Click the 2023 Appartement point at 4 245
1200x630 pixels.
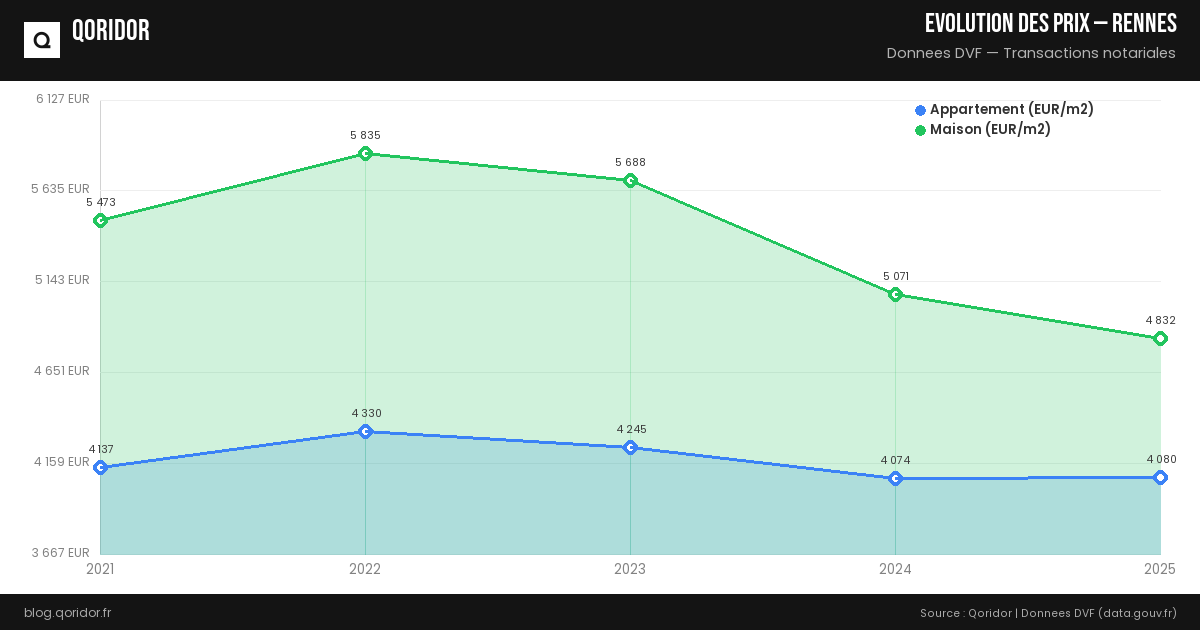coord(630,447)
